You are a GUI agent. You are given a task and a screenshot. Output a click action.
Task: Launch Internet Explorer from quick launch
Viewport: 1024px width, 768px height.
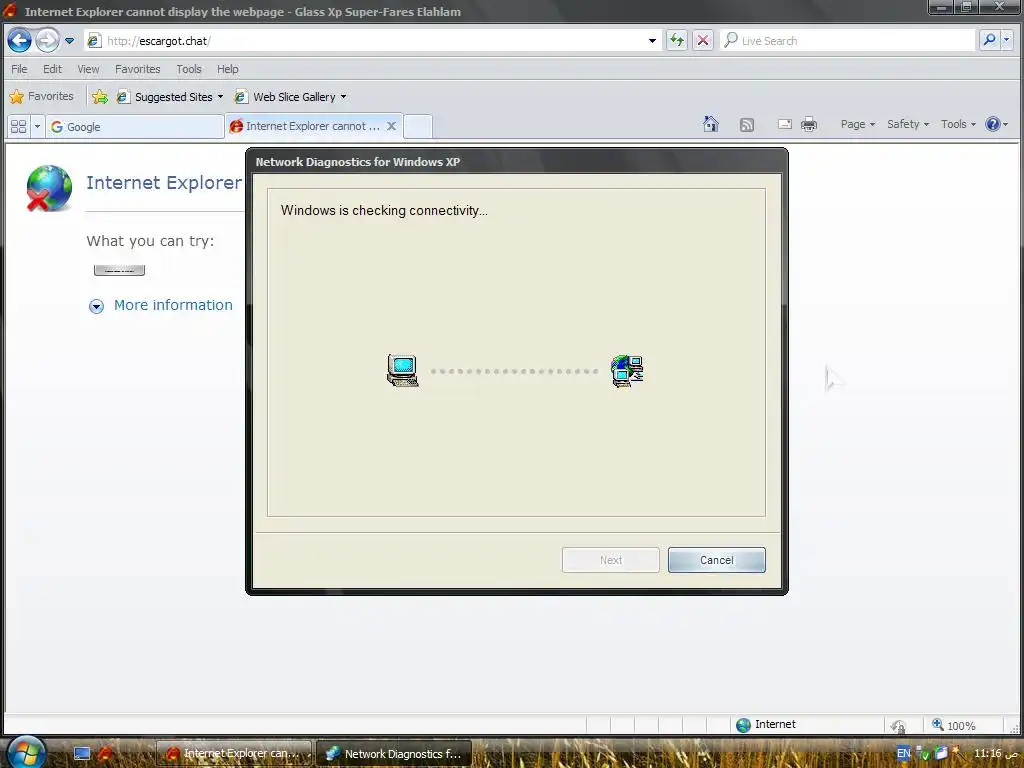pos(106,753)
